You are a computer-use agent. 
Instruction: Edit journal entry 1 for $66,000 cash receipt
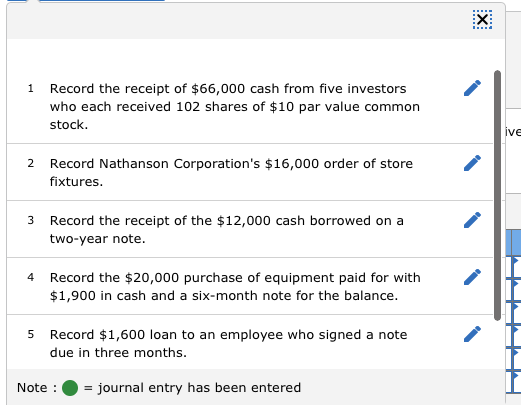pyautogui.click(x=472, y=88)
